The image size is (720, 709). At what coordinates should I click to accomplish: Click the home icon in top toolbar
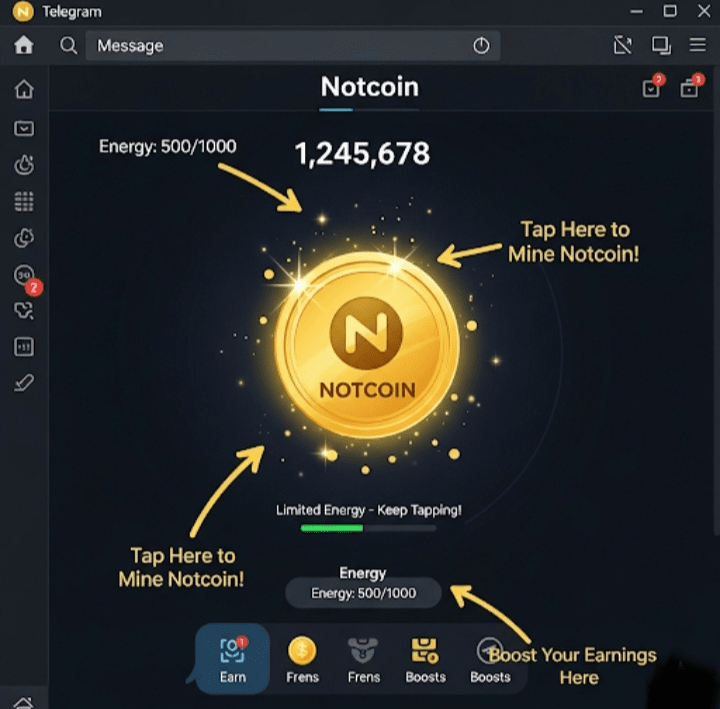click(23, 45)
